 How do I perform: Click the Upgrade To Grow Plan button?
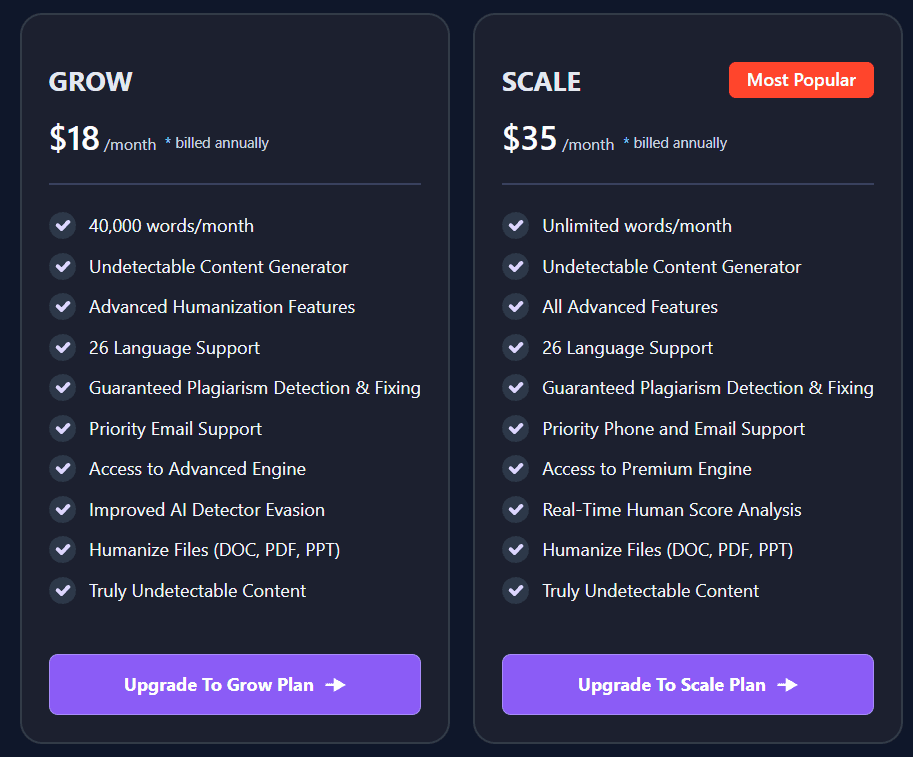point(234,685)
